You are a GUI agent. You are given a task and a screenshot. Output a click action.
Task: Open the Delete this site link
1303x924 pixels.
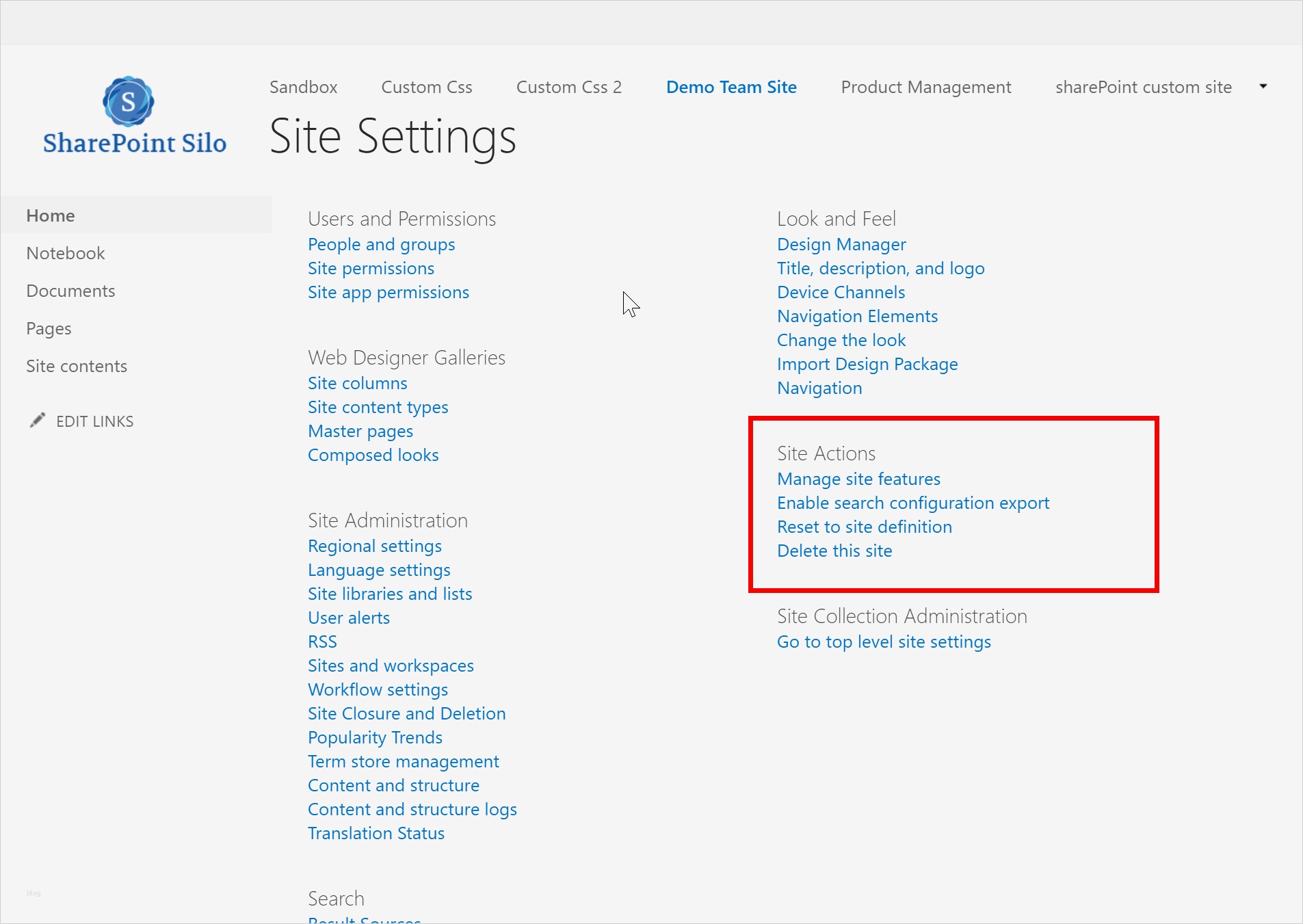pos(834,551)
